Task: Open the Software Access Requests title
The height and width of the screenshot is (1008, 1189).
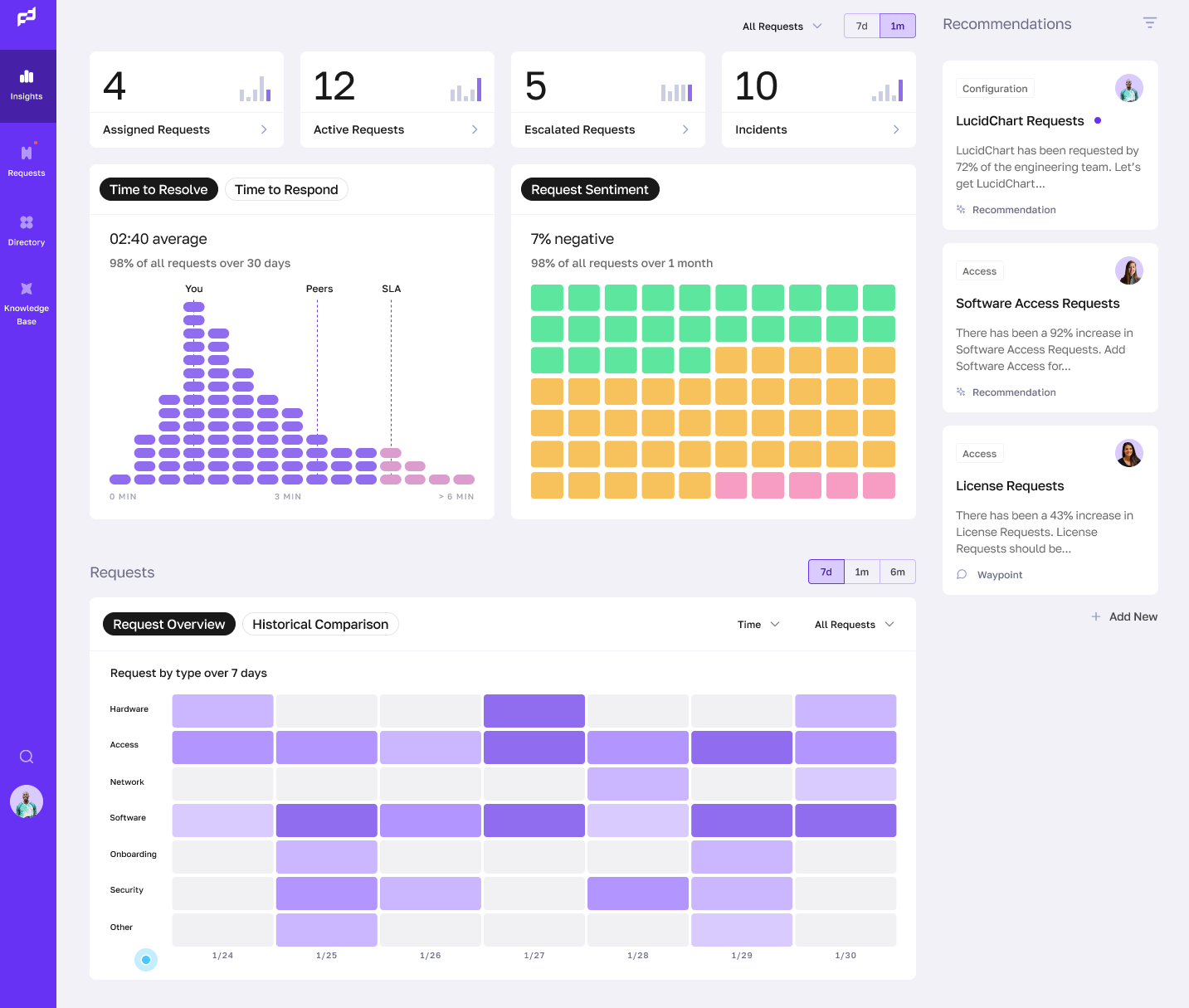Action: (x=1037, y=303)
